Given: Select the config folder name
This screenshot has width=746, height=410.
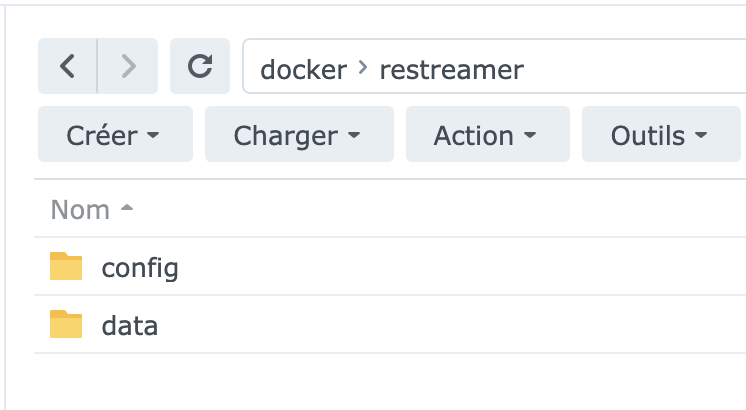Looking at the screenshot, I should 140,268.
